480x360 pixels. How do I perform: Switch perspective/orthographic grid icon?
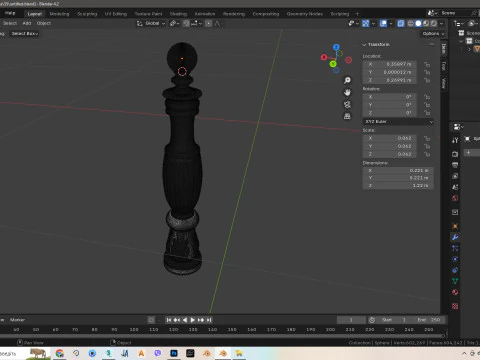click(347, 116)
